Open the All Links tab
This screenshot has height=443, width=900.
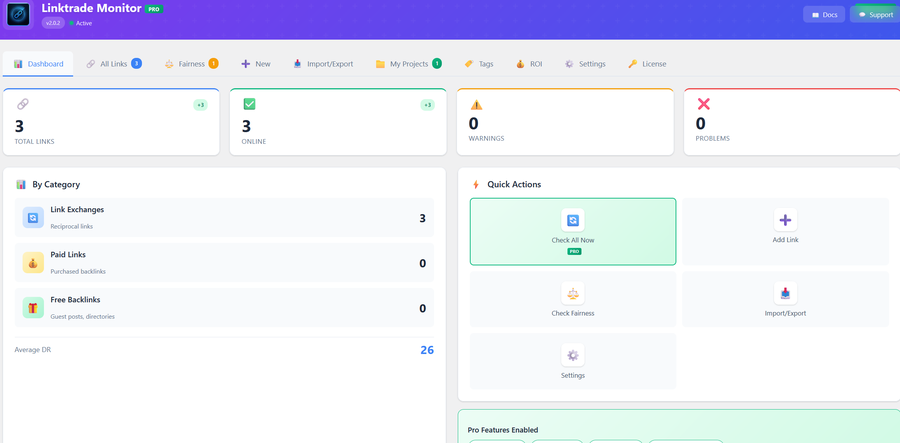coord(114,64)
